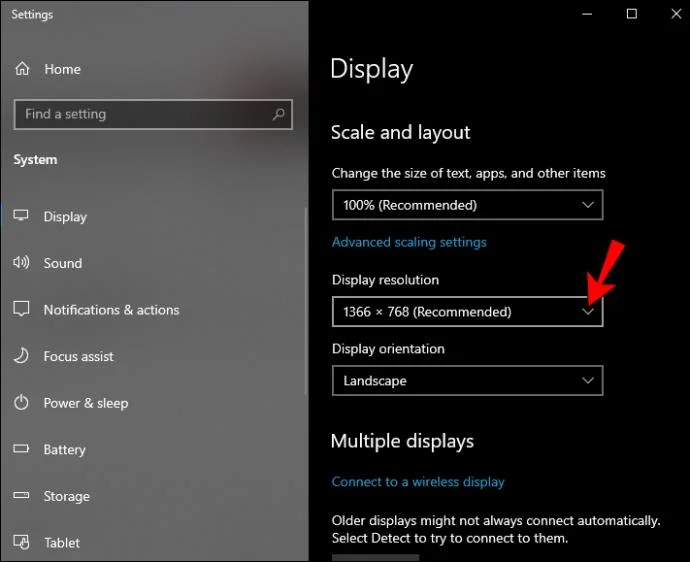Click the Storage drive icon
The width and height of the screenshot is (690, 562).
(21, 495)
